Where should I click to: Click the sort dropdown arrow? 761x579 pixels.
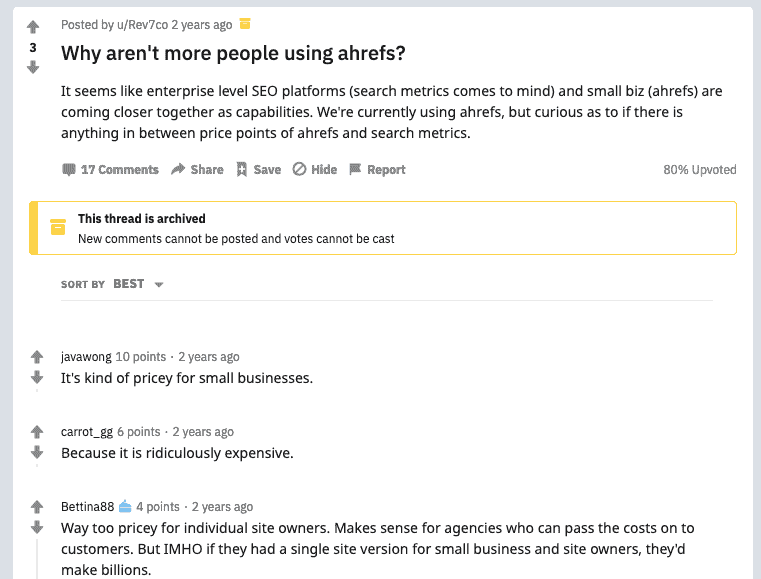[159, 284]
